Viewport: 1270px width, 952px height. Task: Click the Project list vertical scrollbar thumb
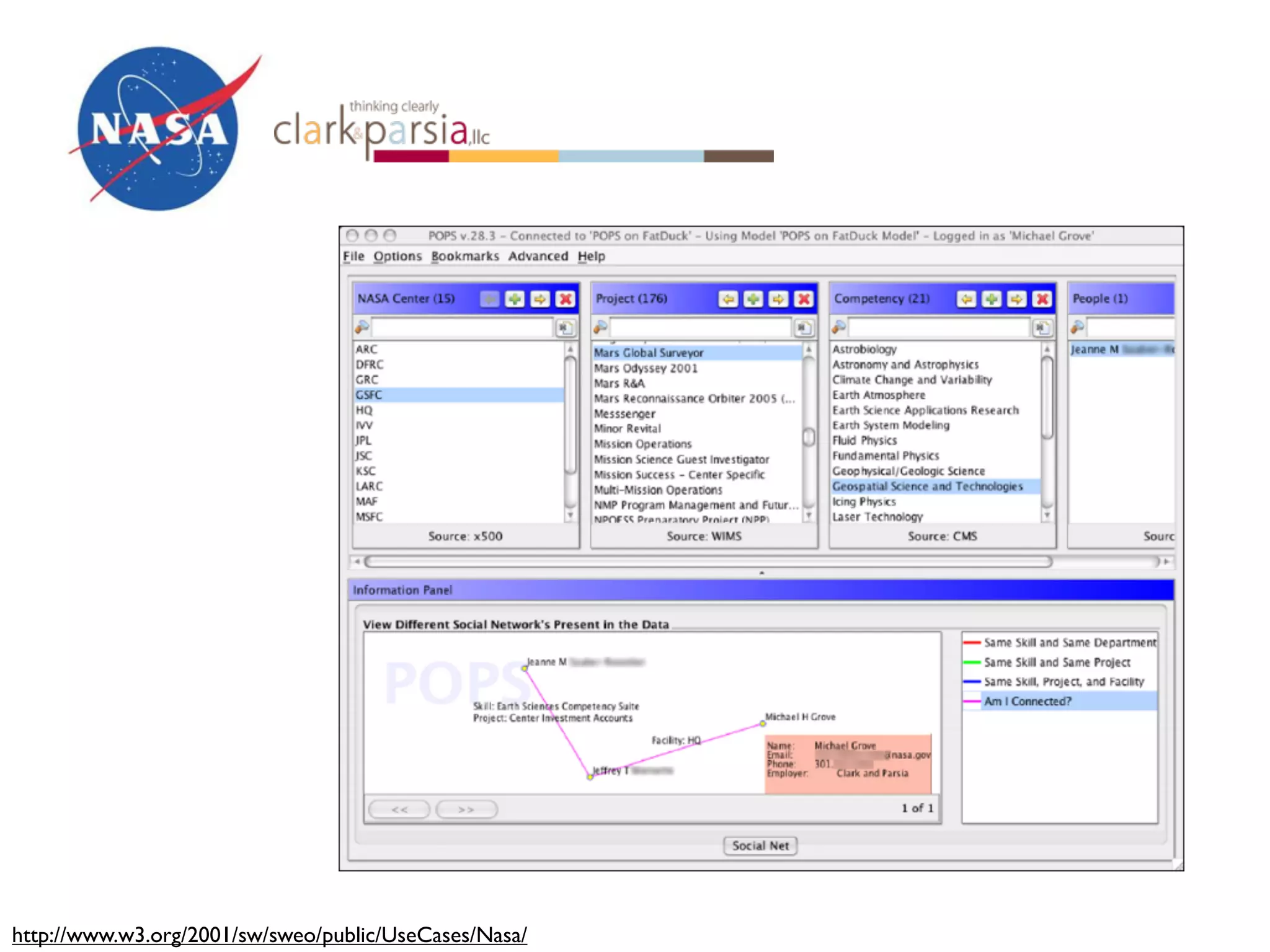[x=809, y=437]
